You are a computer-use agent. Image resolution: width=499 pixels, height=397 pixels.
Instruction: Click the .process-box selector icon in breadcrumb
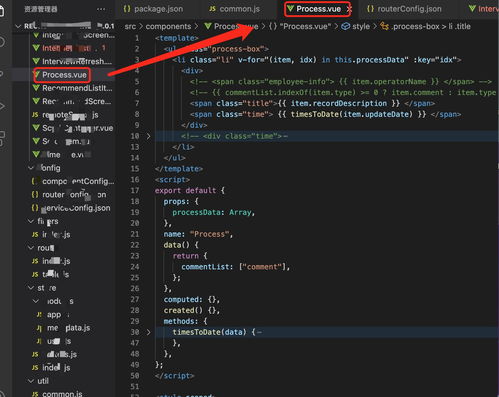pos(384,26)
